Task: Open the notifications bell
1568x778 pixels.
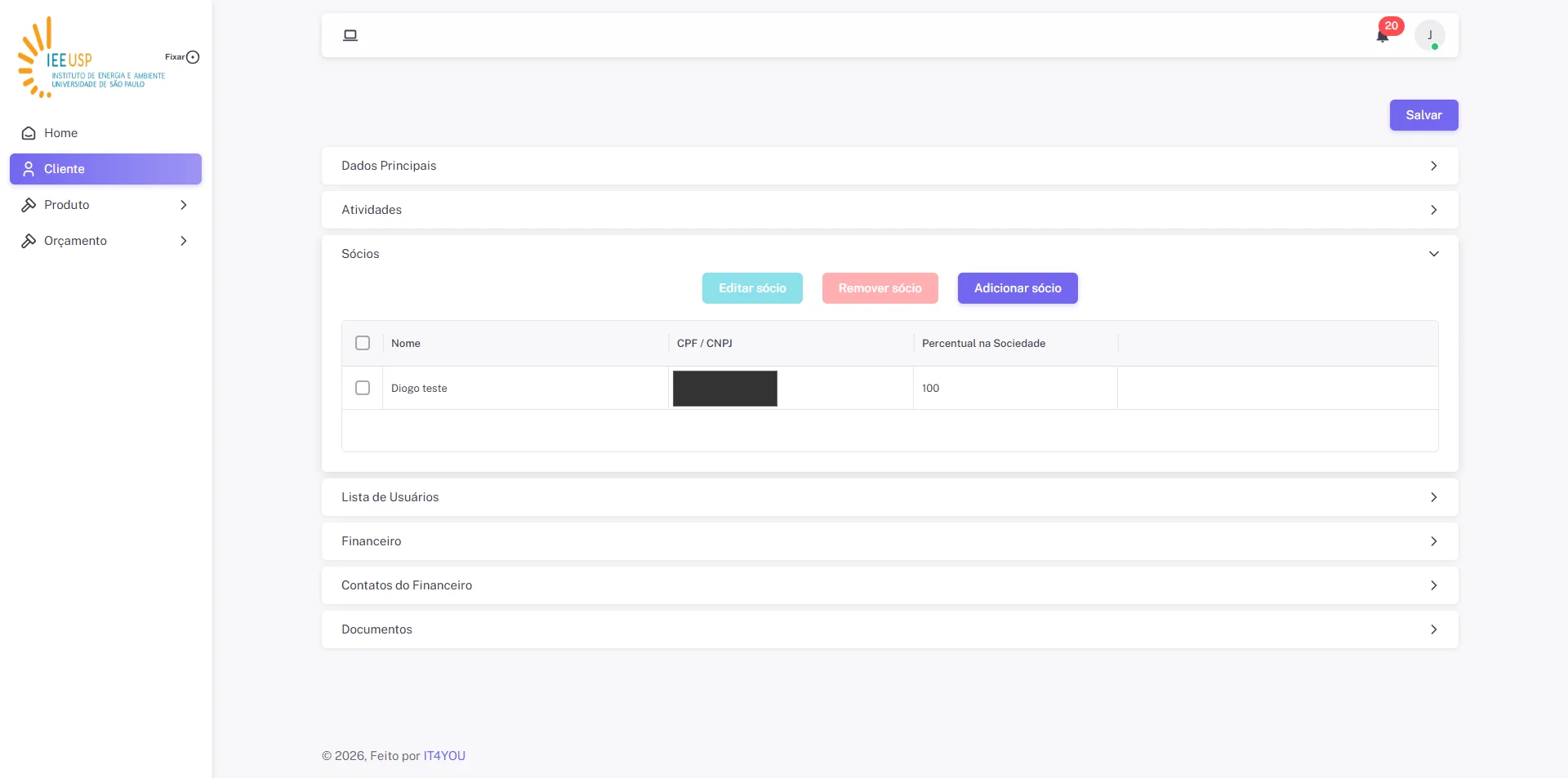Action: [x=1382, y=36]
